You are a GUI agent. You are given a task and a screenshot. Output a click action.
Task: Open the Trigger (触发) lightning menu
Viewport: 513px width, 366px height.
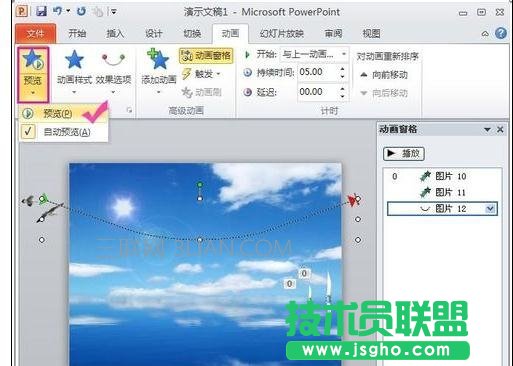(202, 74)
